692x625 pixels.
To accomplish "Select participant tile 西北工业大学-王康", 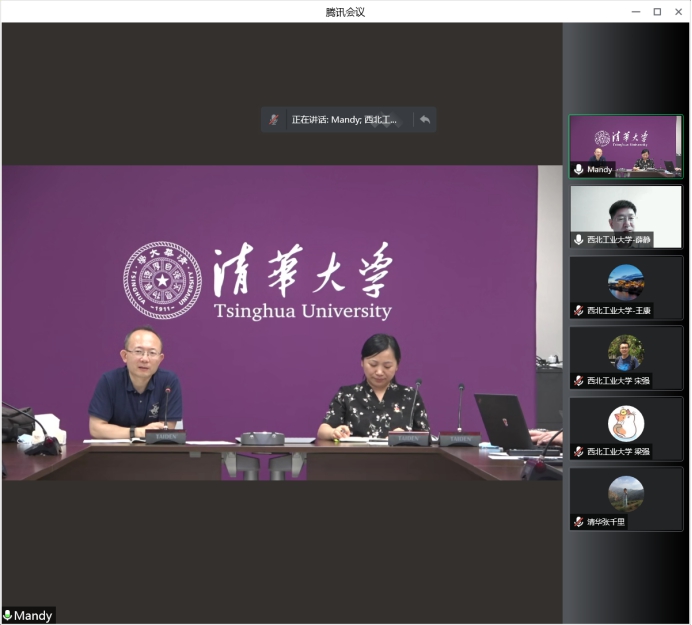I will point(626,288).
